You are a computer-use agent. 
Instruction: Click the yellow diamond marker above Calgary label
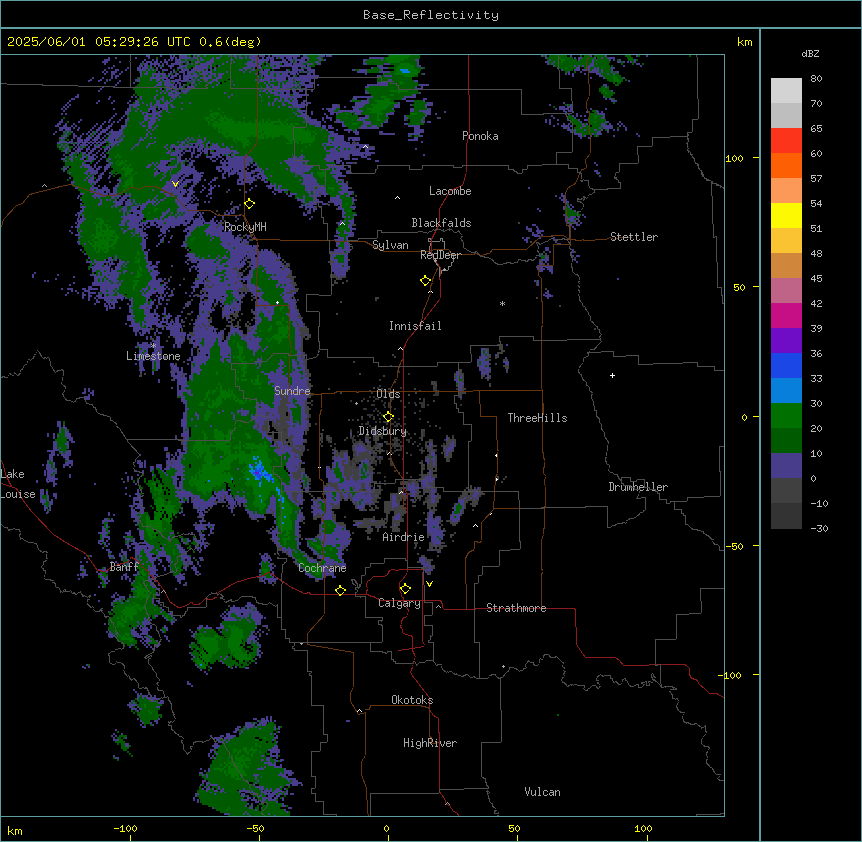pos(405,589)
